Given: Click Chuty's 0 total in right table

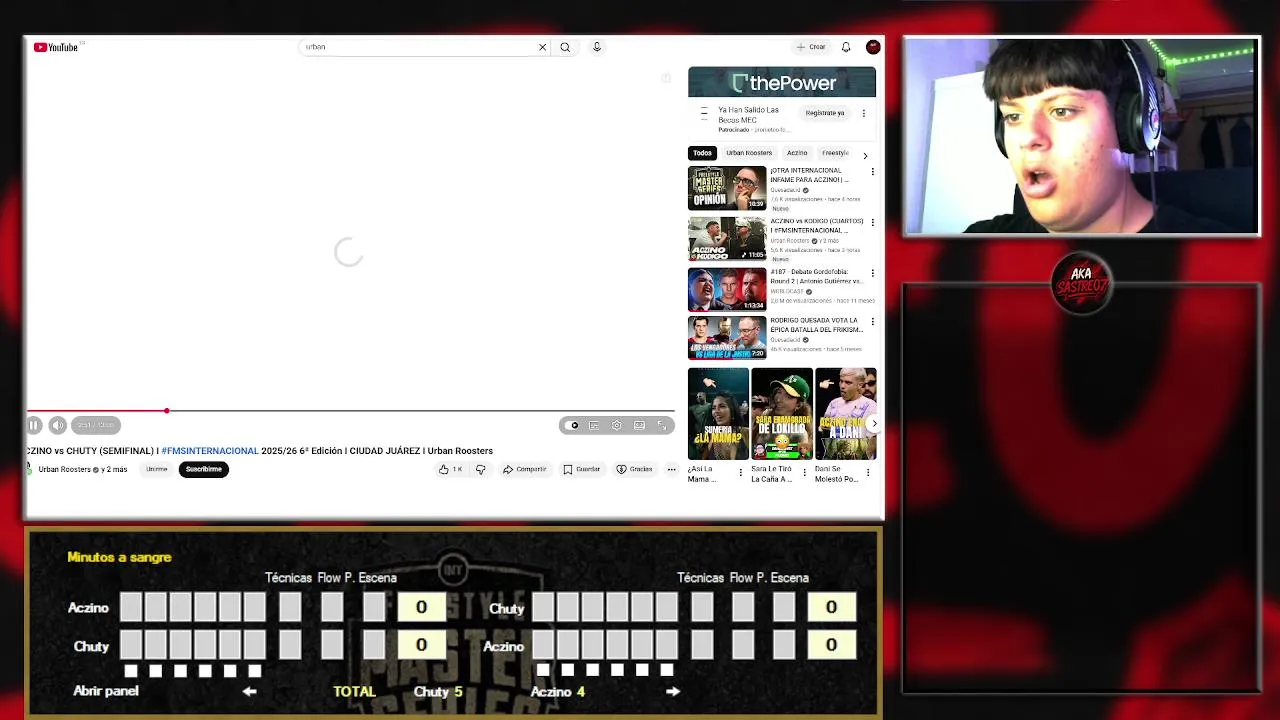Looking at the screenshot, I should click(831, 607).
